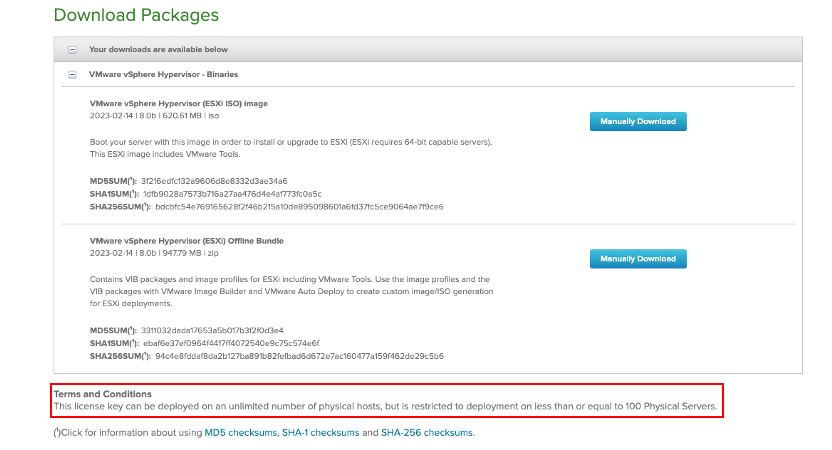
Task: Click the Offline Bundle details line showing 947.79 MB
Action: tap(154, 253)
